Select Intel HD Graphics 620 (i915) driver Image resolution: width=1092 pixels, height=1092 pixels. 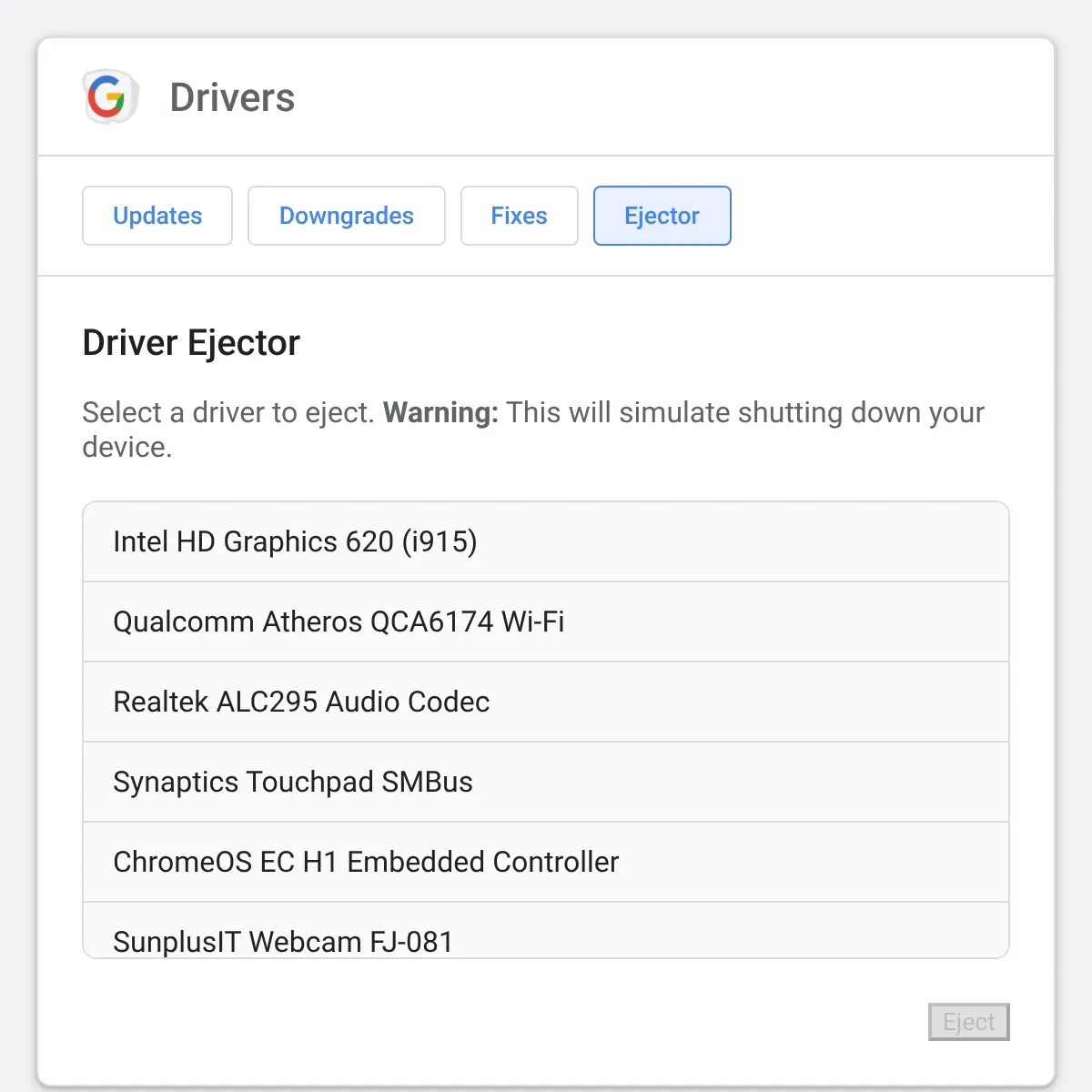click(x=546, y=542)
